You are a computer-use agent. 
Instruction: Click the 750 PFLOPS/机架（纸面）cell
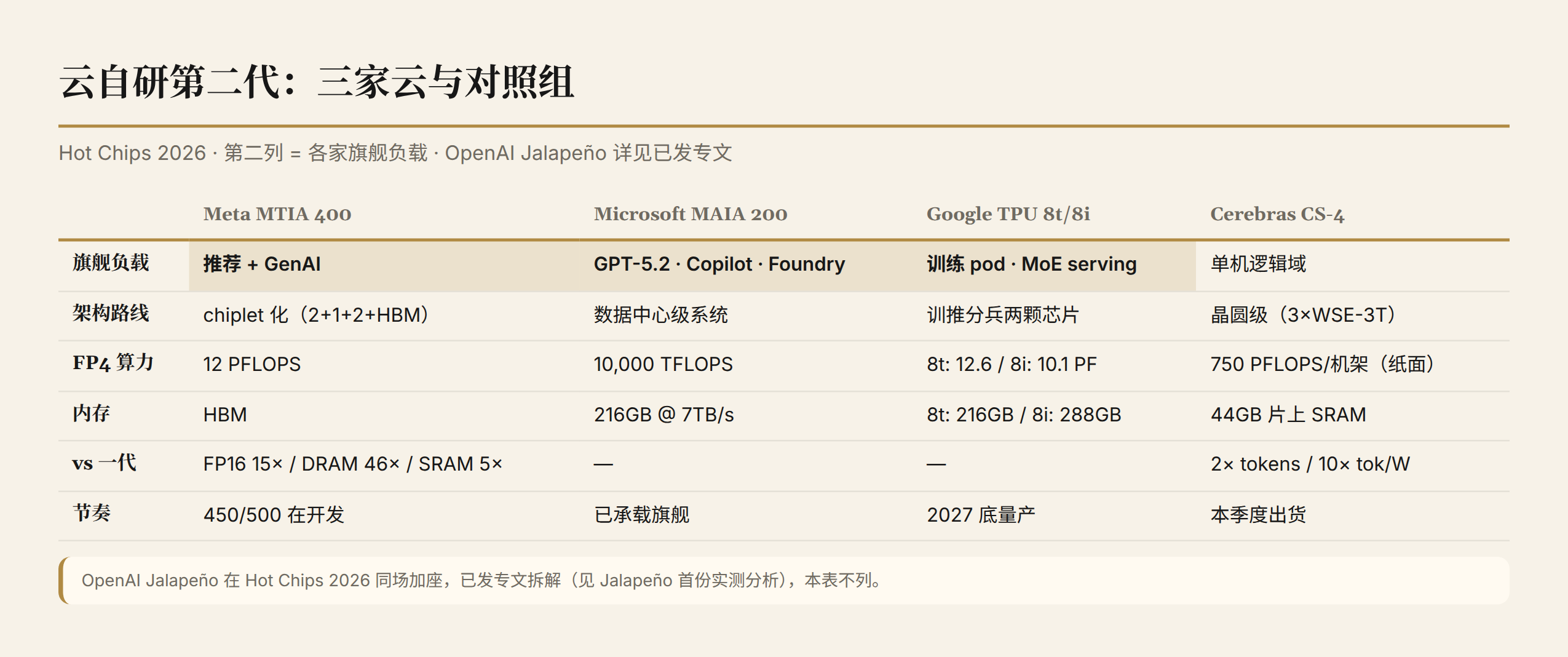tap(1353, 365)
